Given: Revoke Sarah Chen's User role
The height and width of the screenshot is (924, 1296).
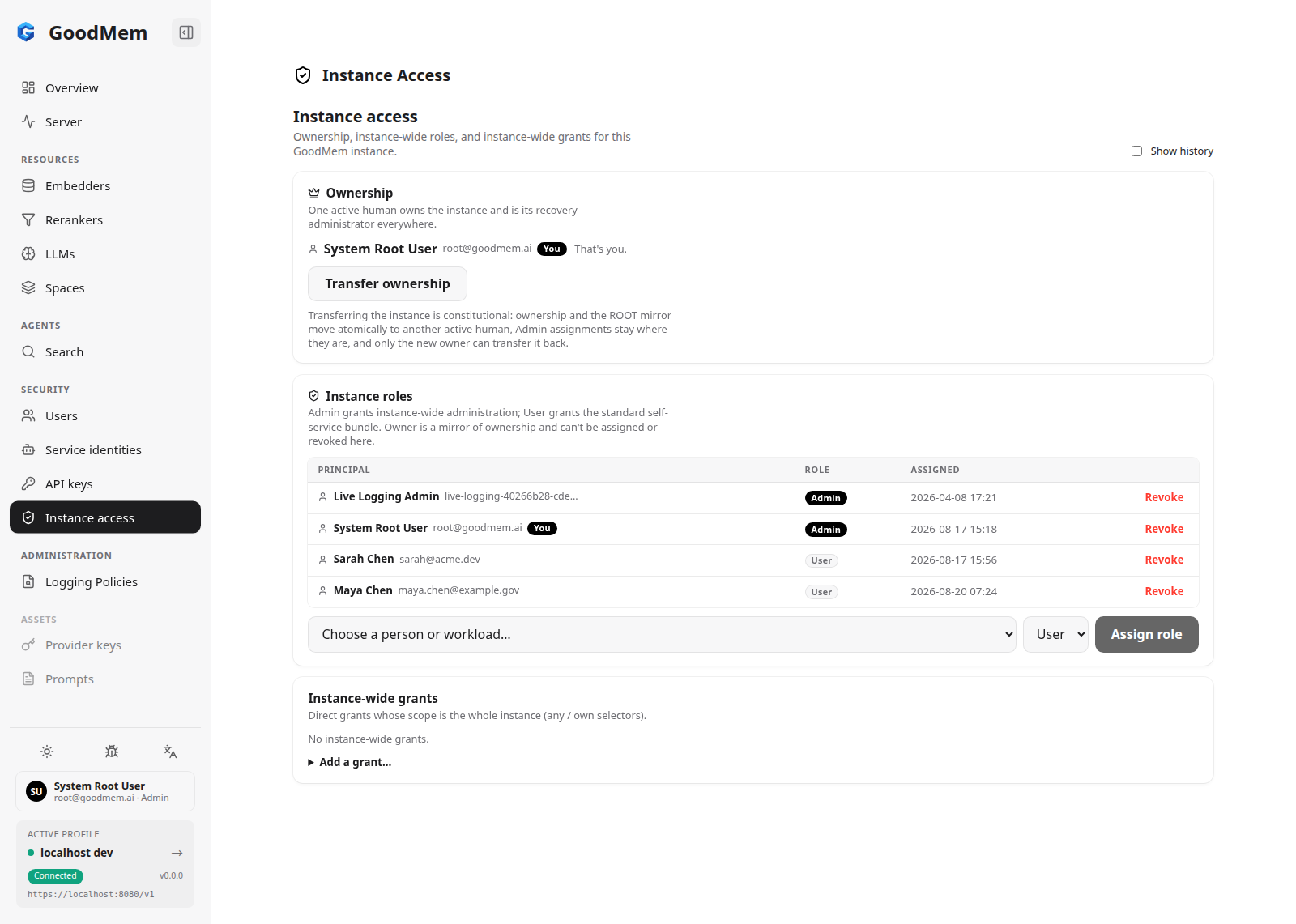Looking at the screenshot, I should point(1164,560).
